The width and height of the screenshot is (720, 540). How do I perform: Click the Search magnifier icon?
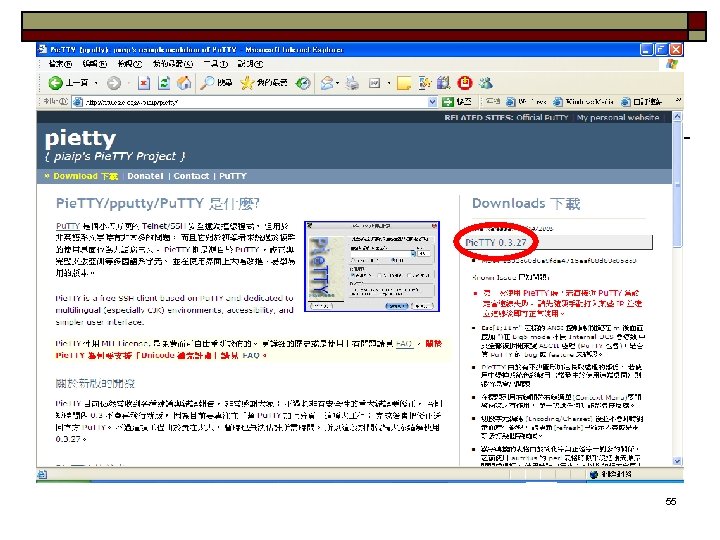[x=207, y=83]
